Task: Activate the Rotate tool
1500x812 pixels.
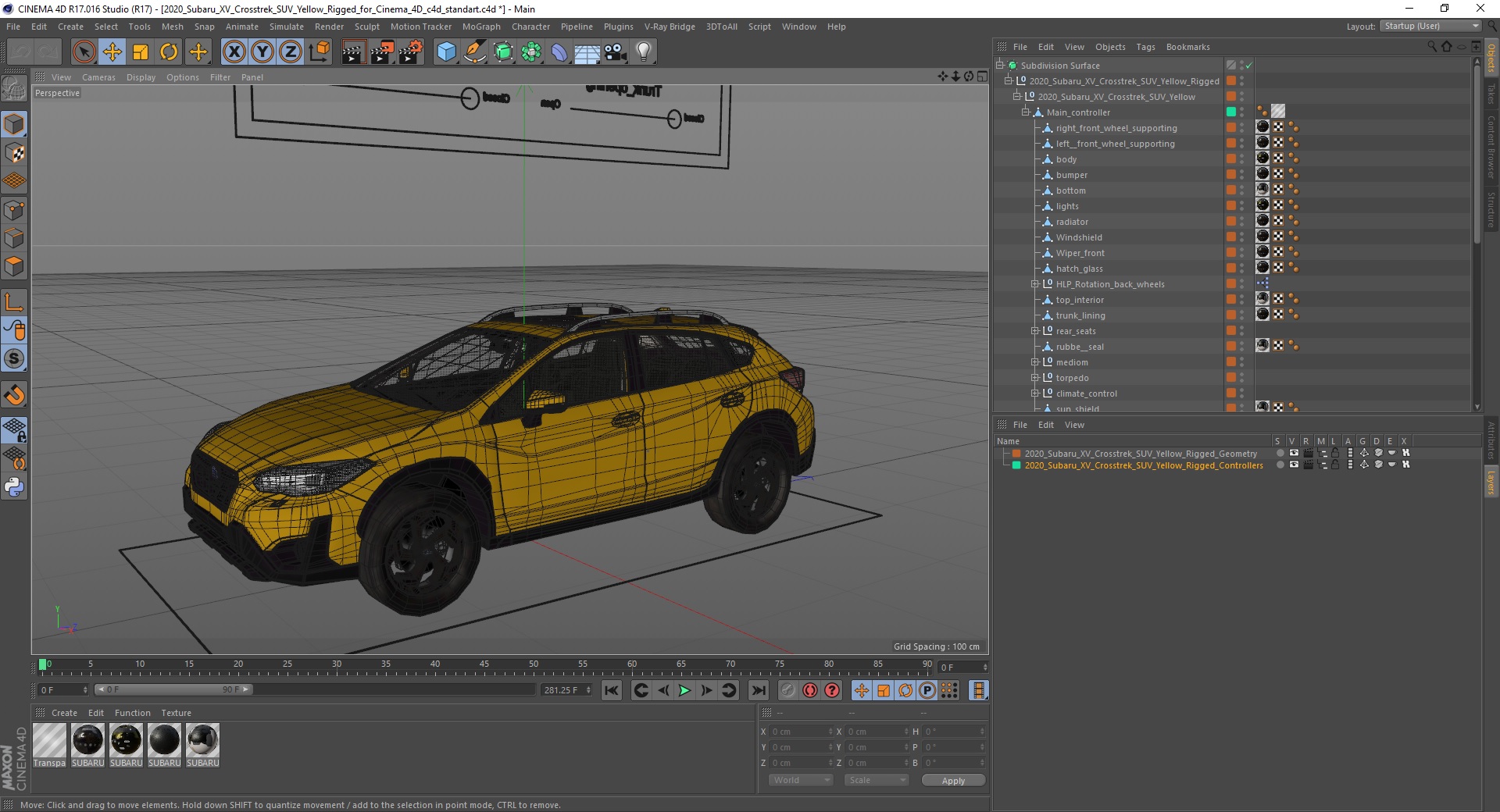Action: [169, 52]
